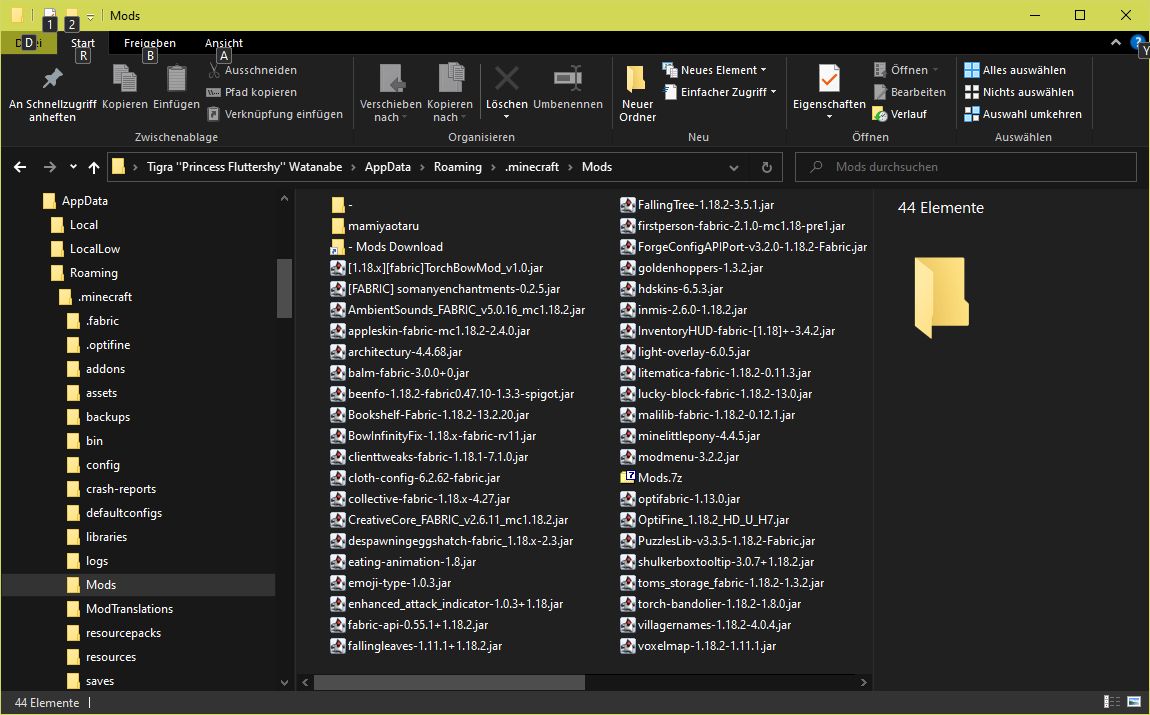
Task: Click the Bearbeiten edit command
Action: 909,92
